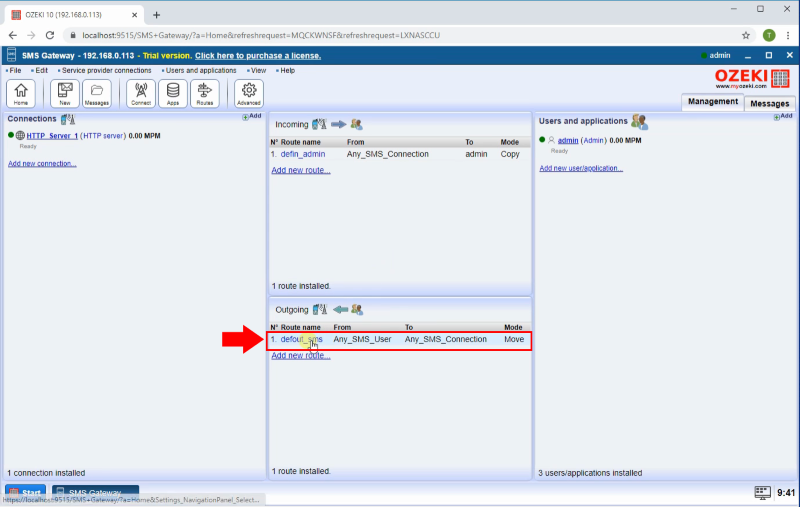This screenshot has width=800, height=507.
Task: Click the Add button in Users and applications panel
Action: pyautogui.click(x=783, y=116)
